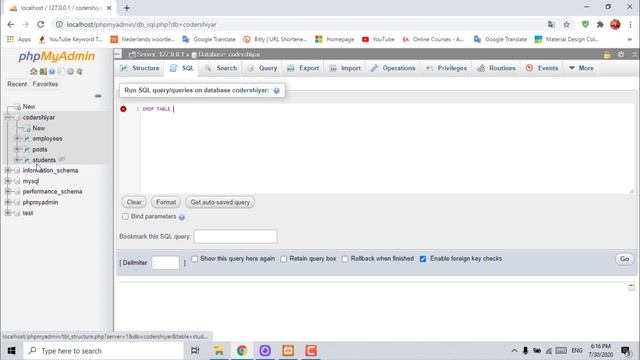Click Get auto-saved query button
The image size is (640, 360).
(x=220, y=202)
